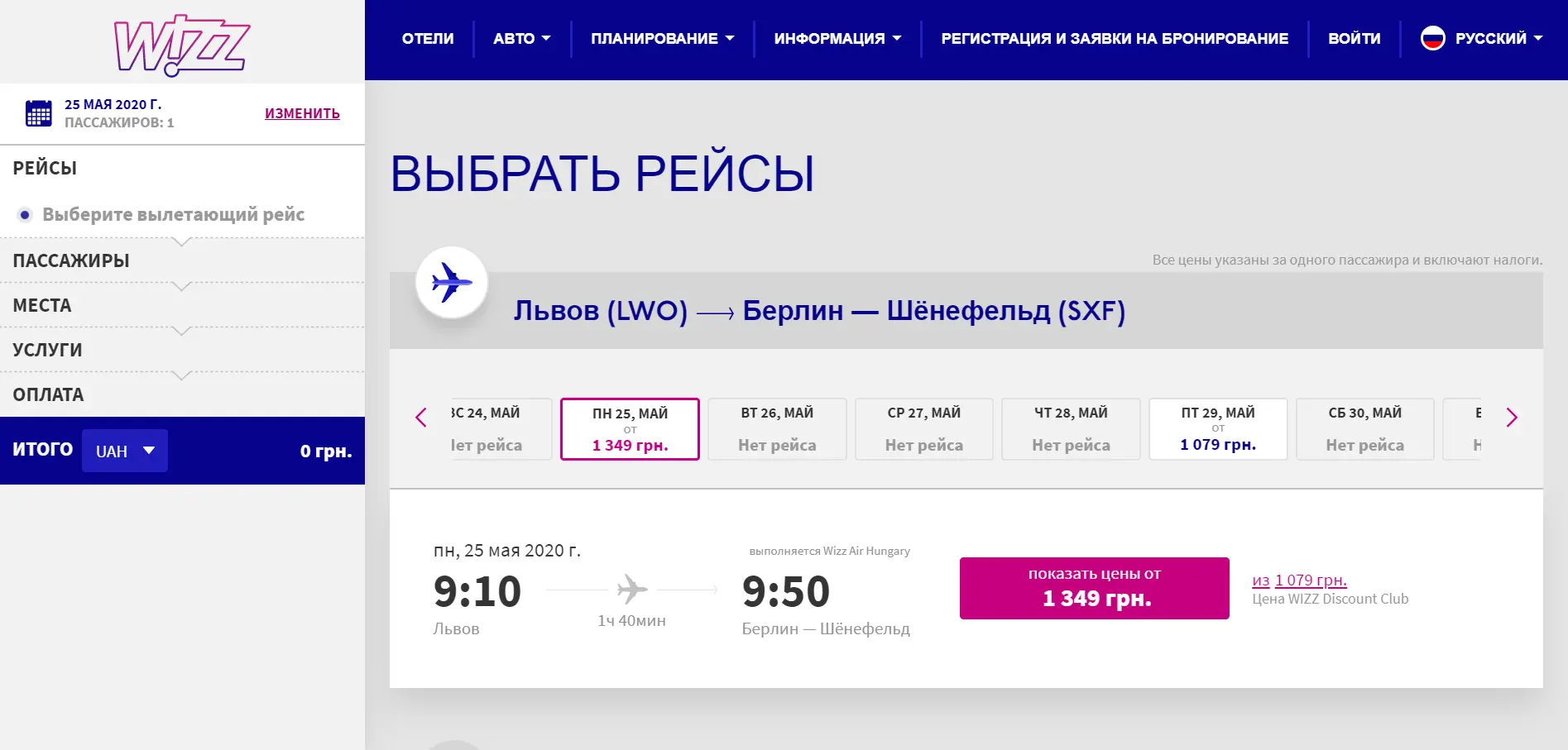Select the ПТ 29 МАЙ date tile
Screen dimensions: 1568x750
1217,429
